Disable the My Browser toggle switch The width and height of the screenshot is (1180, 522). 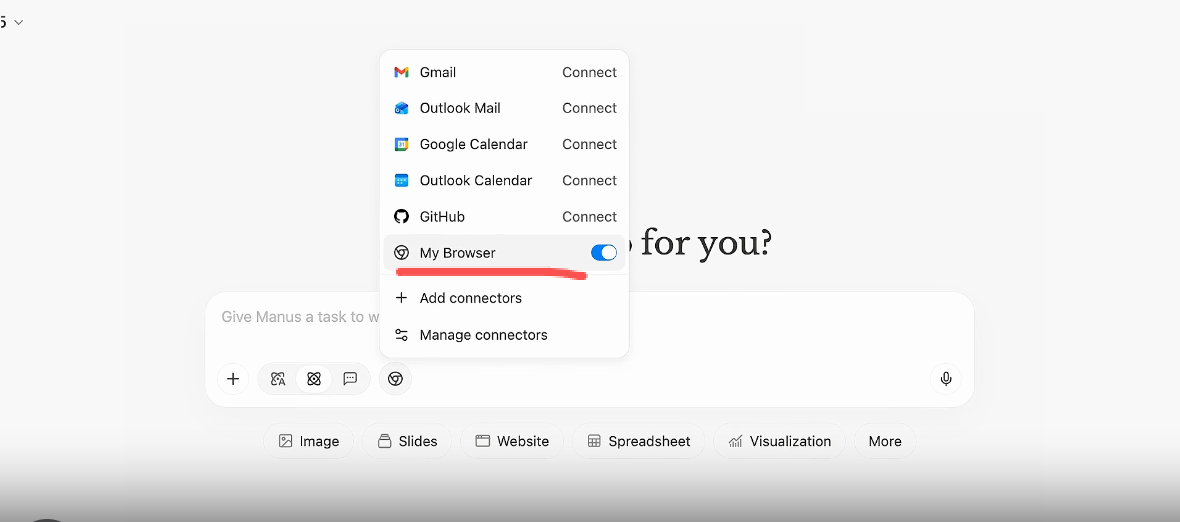coord(604,253)
